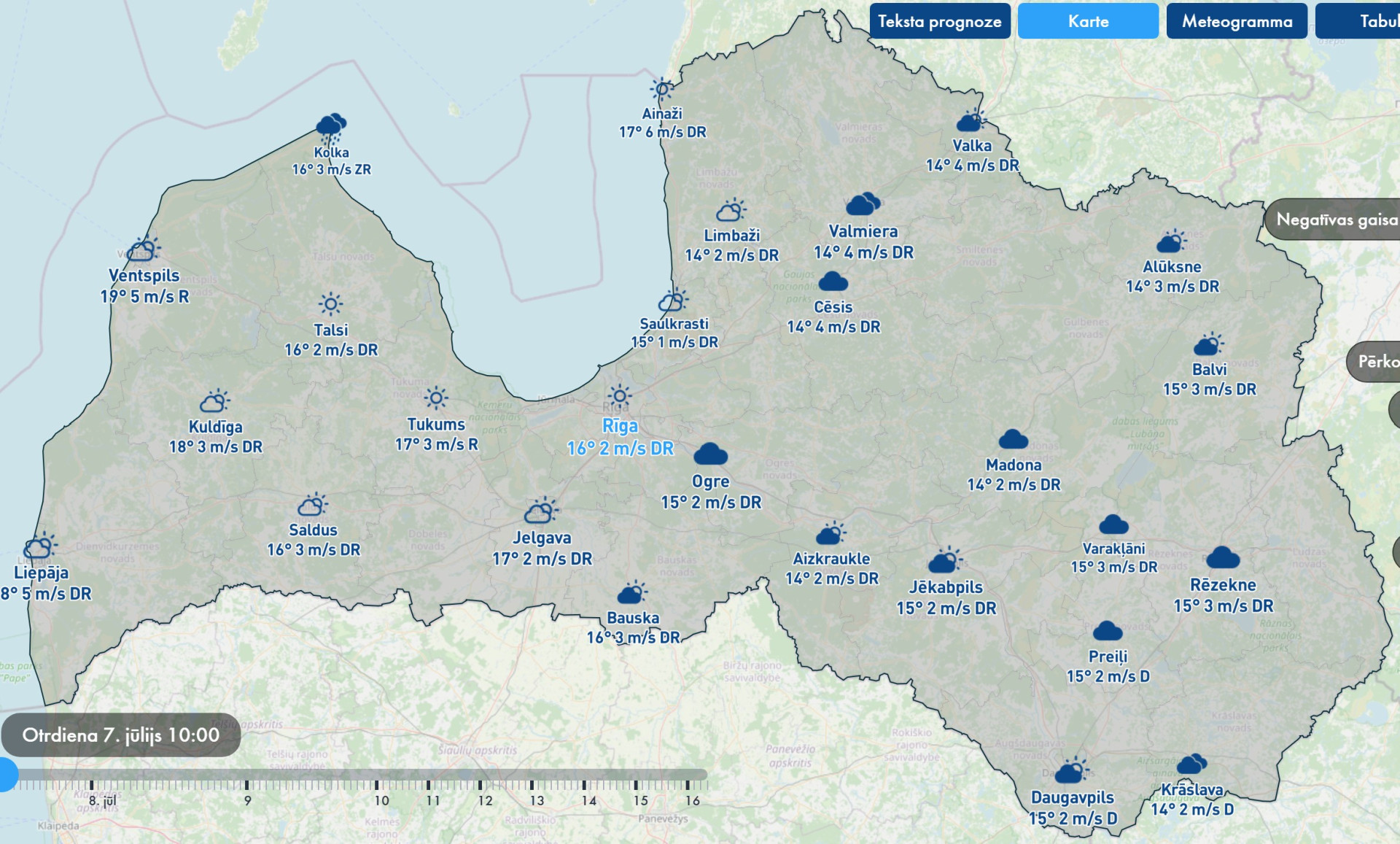This screenshot has width=1400, height=844.
Task: Click the cloud icon above Cēsis
Action: (x=833, y=281)
